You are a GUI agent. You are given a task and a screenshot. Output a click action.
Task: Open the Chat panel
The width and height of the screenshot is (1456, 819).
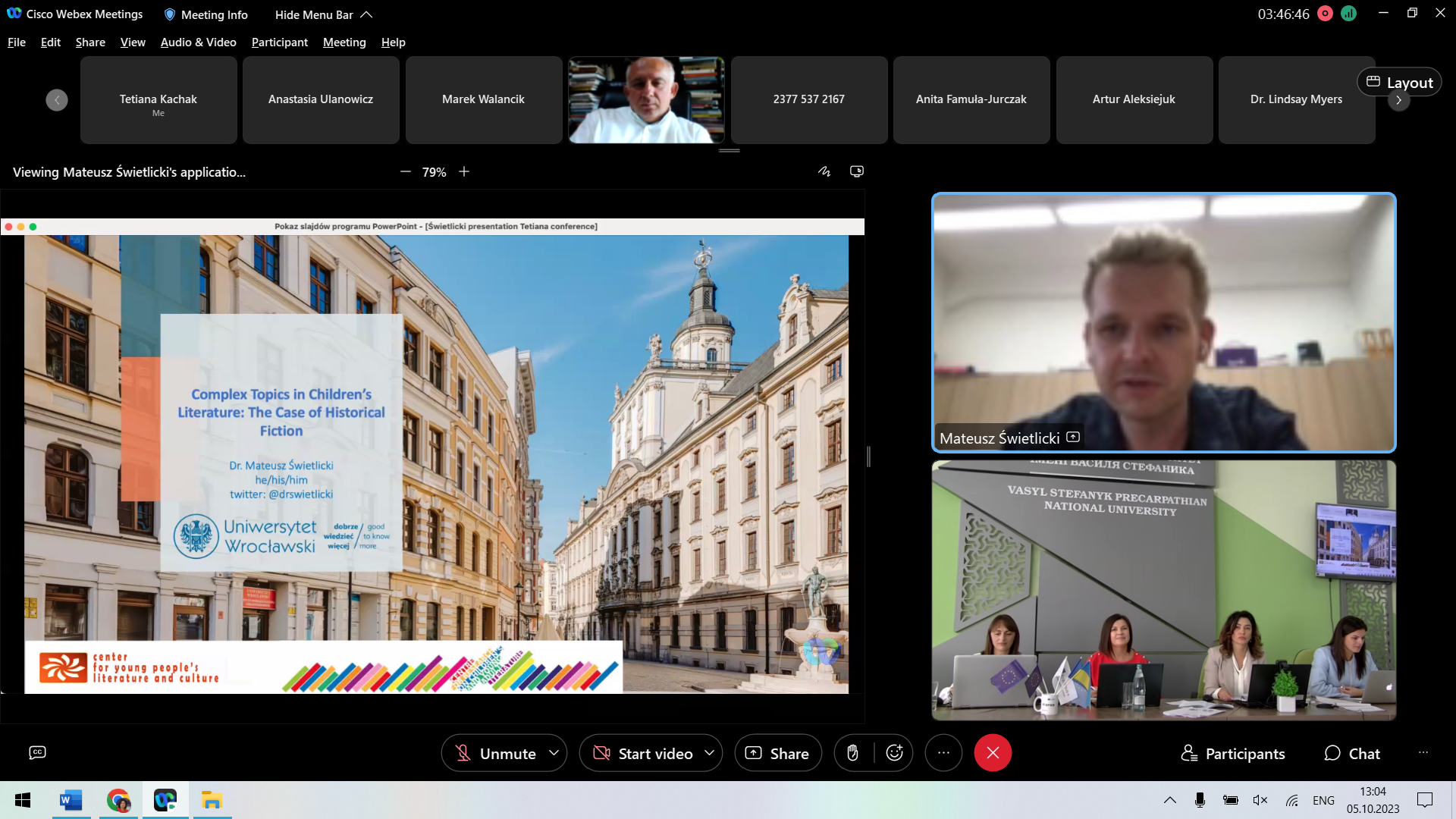[1352, 753]
